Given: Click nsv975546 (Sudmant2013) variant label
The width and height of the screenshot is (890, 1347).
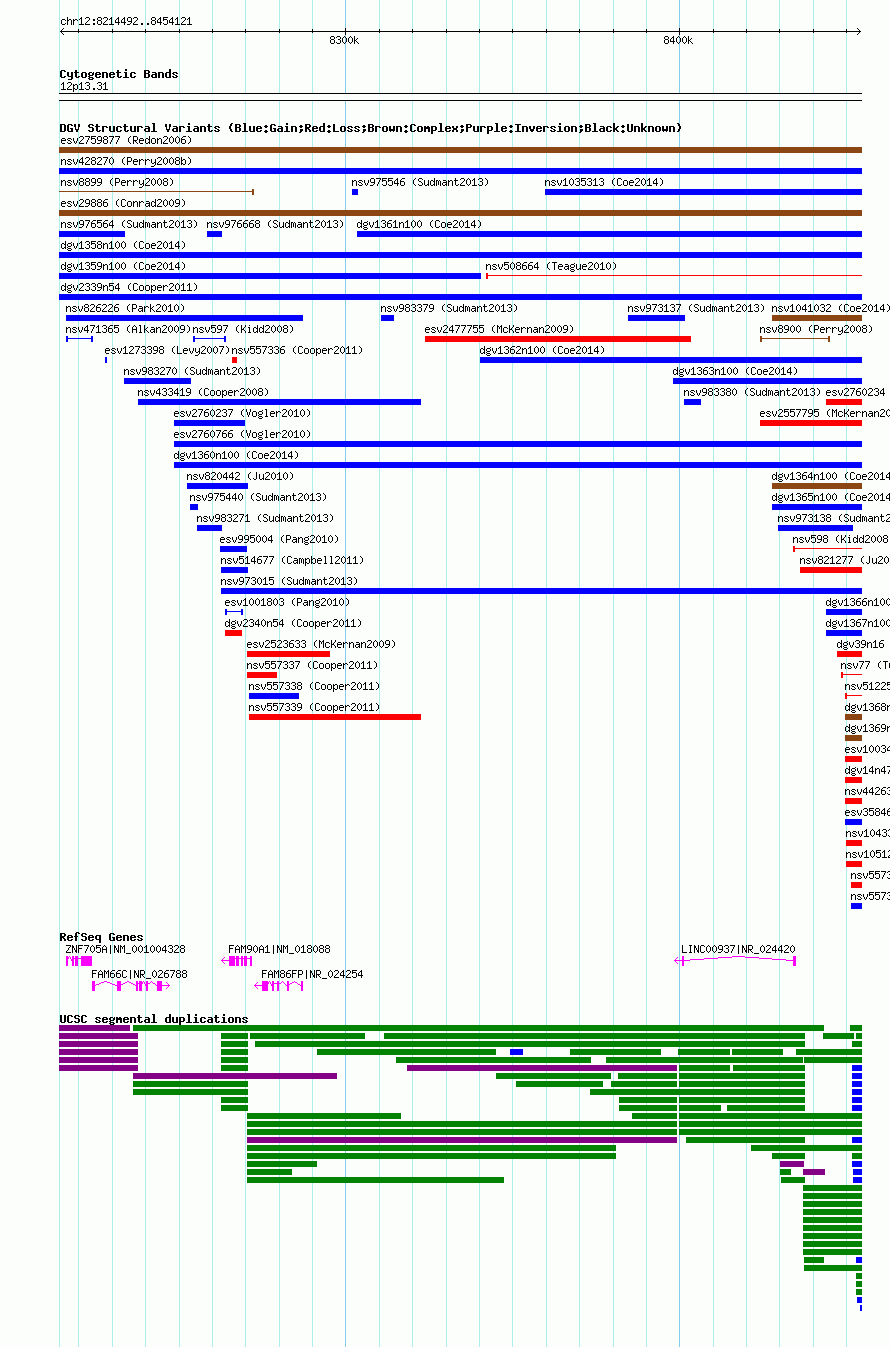Looking at the screenshot, I should (x=420, y=182).
